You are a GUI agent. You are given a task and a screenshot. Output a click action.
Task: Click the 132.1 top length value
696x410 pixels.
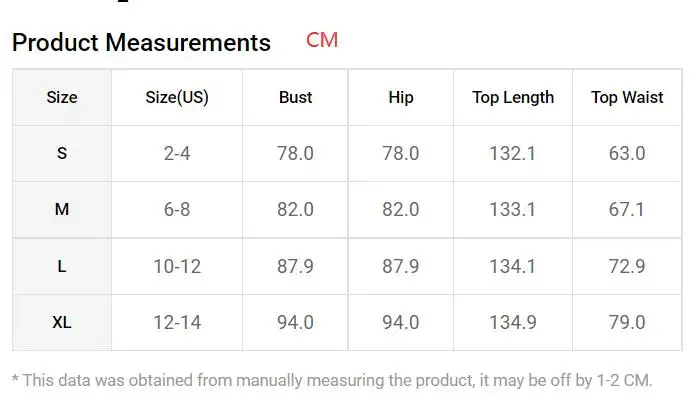pyautogui.click(x=513, y=154)
